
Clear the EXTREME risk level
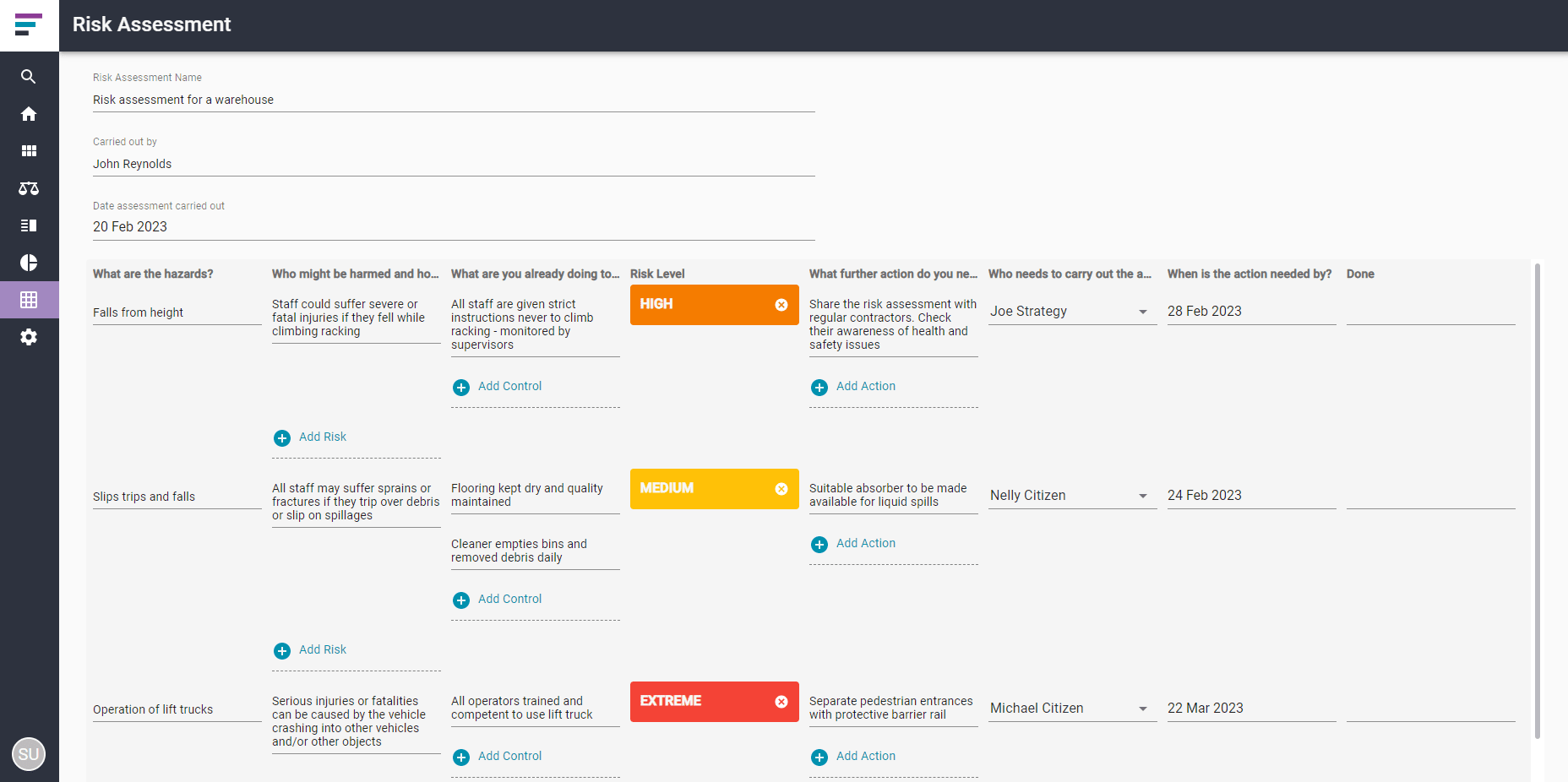coord(781,702)
